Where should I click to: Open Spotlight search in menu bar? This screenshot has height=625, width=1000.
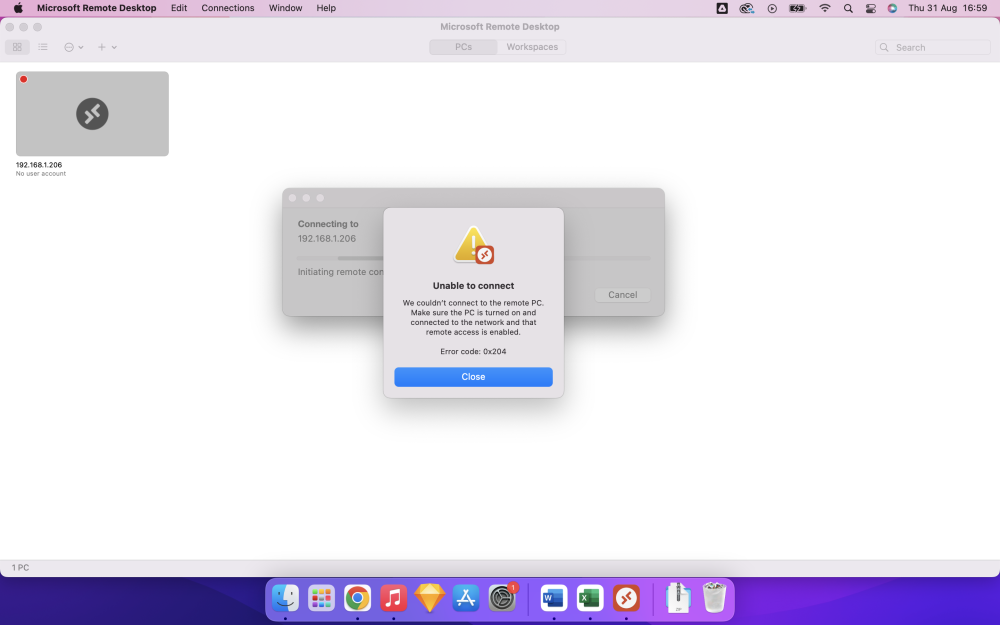[848, 8]
